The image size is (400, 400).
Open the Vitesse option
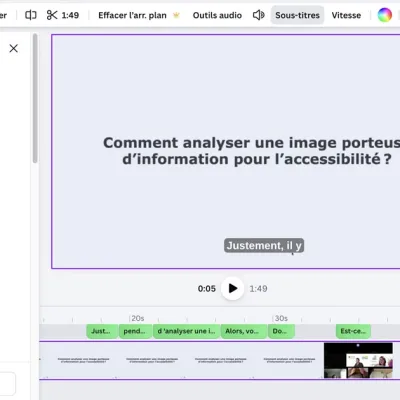point(346,15)
